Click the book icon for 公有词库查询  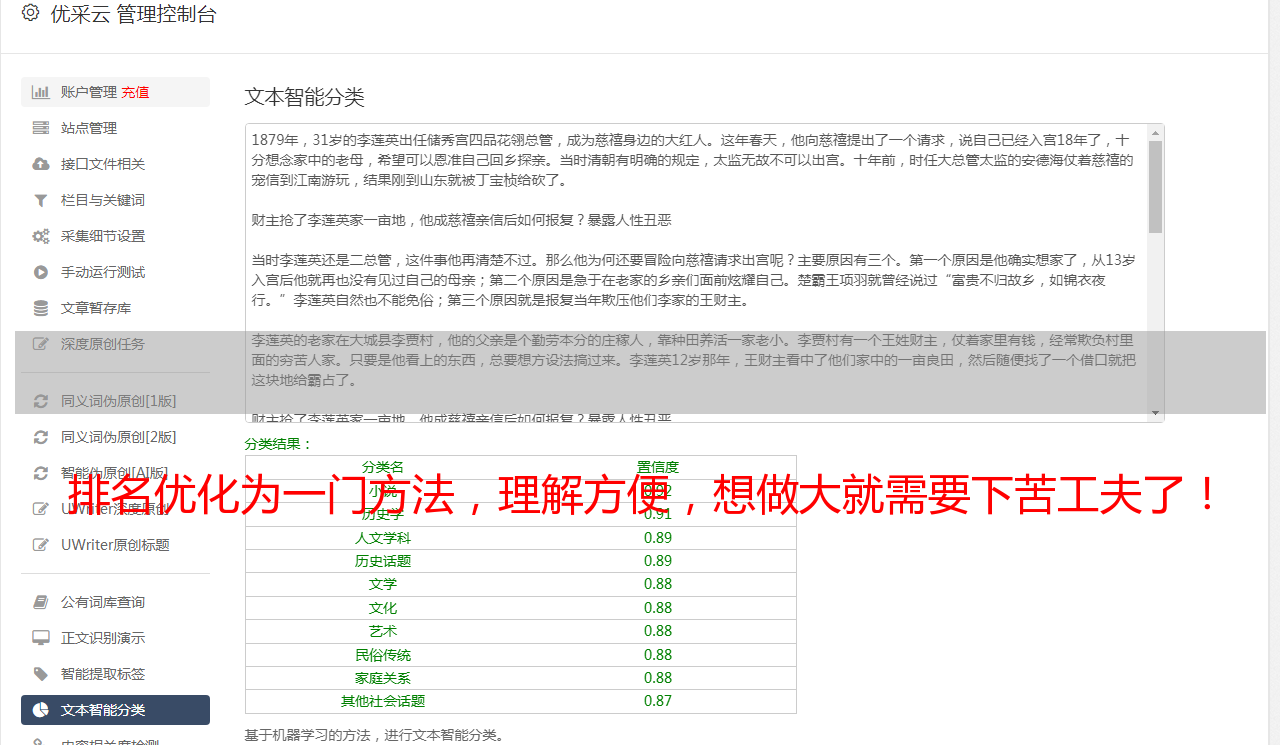coord(41,602)
